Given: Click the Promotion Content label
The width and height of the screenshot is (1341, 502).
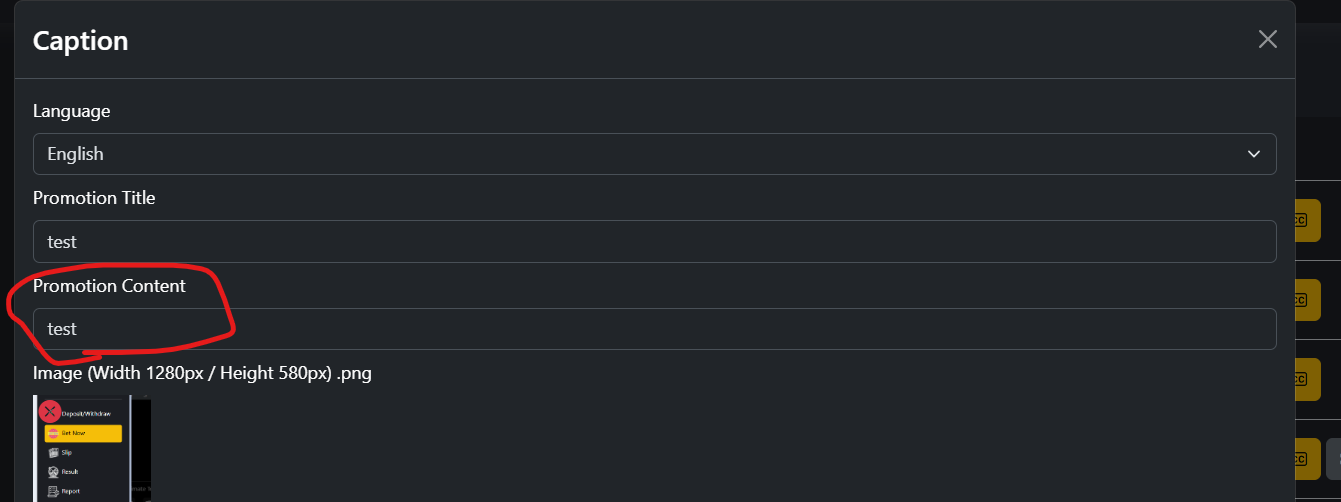Looking at the screenshot, I should [x=109, y=286].
